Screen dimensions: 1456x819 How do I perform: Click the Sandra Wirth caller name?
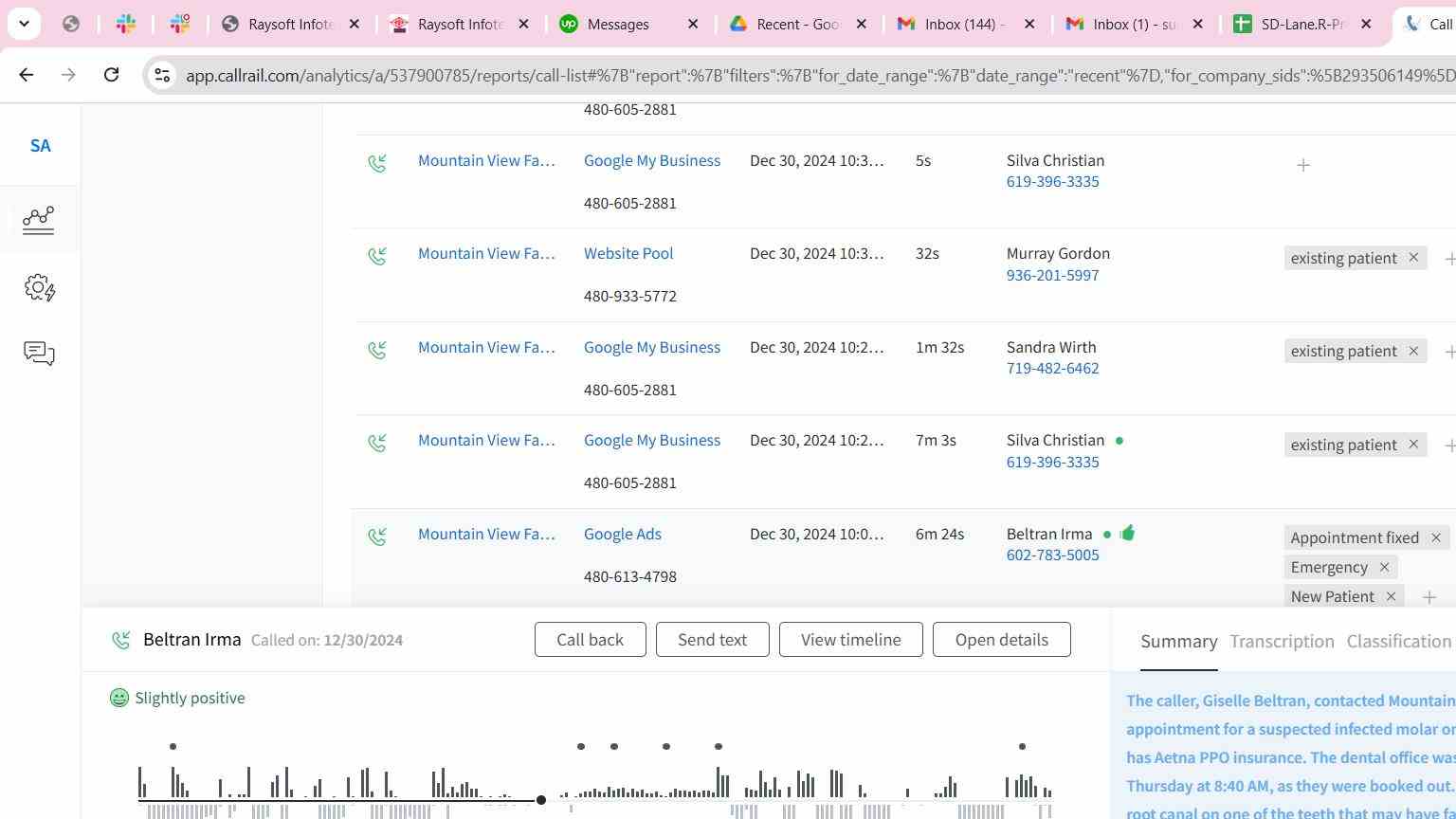pyautogui.click(x=1051, y=348)
